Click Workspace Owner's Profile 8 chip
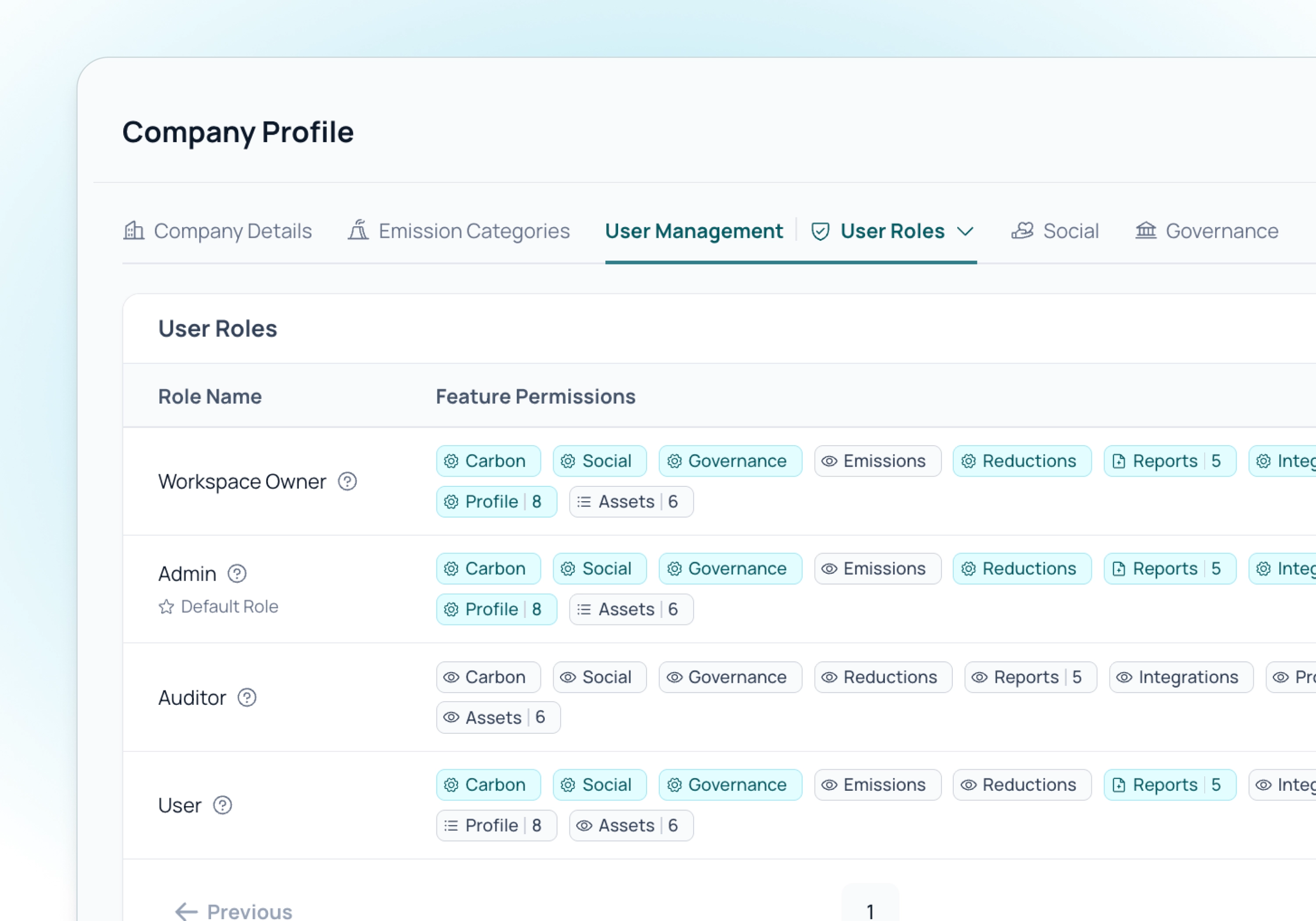This screenshot has height=921, width=1316. coord(497,501)
